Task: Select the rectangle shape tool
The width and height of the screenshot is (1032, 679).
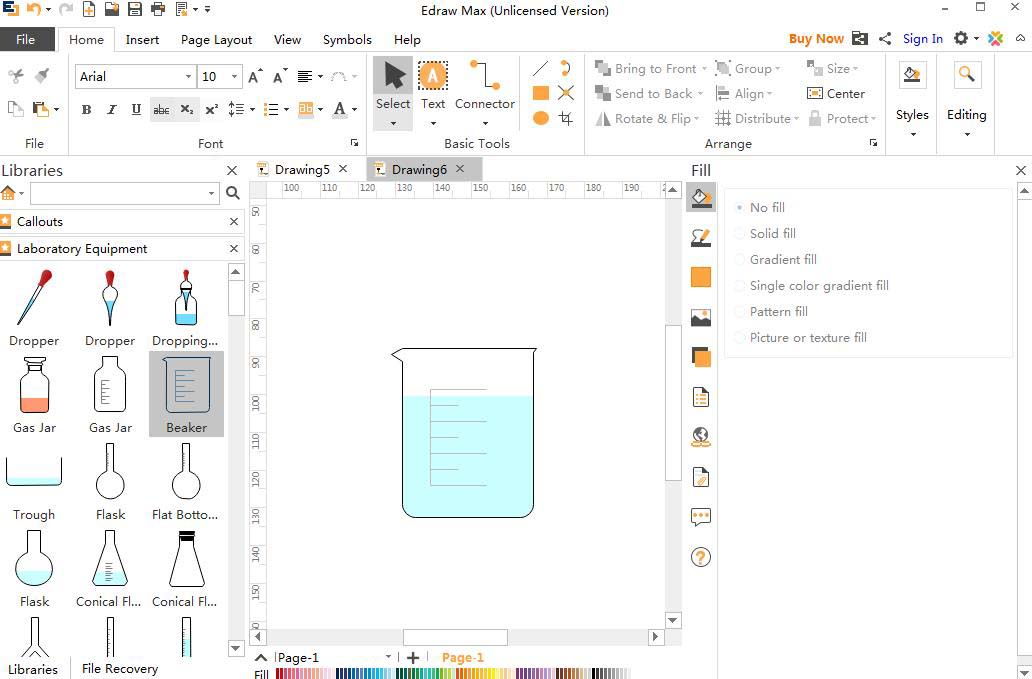Action: coord(540,93)
